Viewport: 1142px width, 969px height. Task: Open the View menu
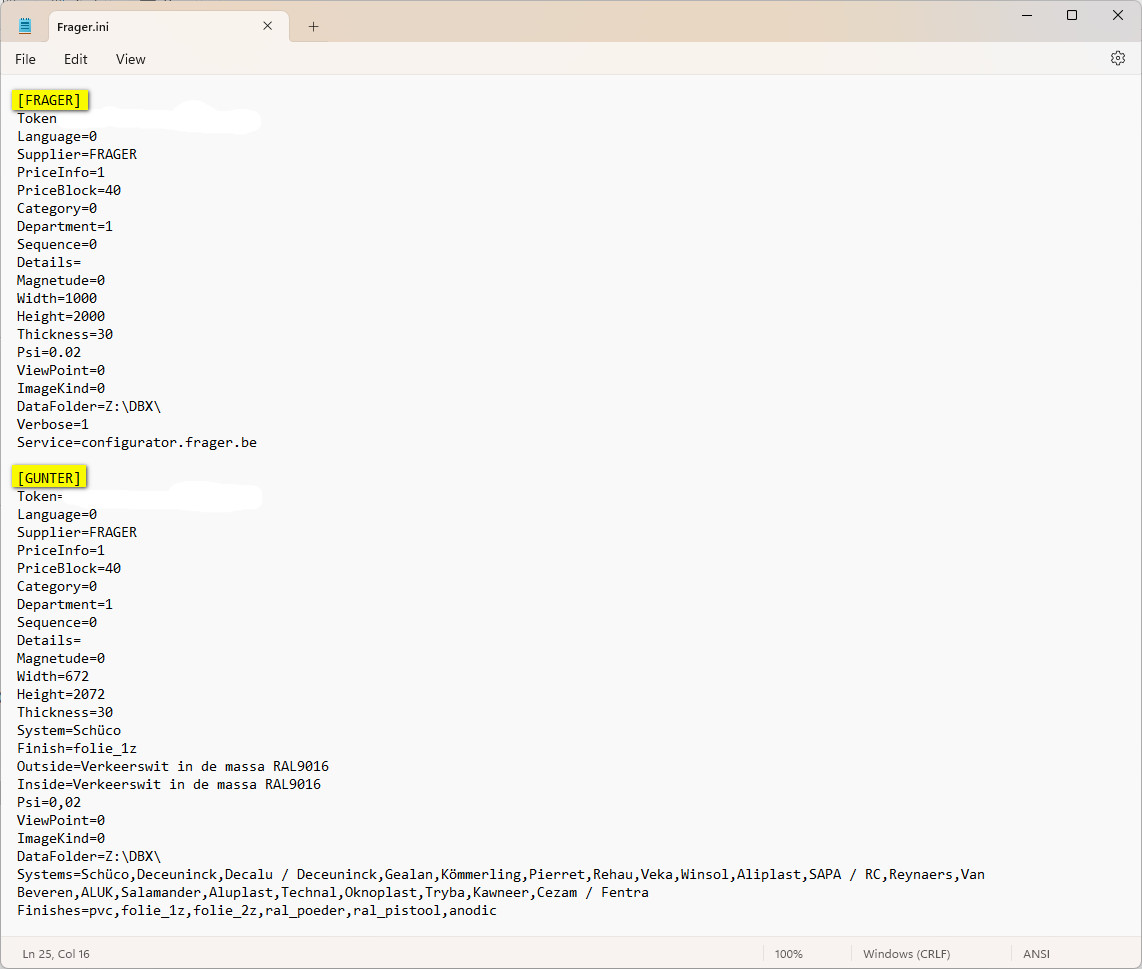[x=130, y=59]
